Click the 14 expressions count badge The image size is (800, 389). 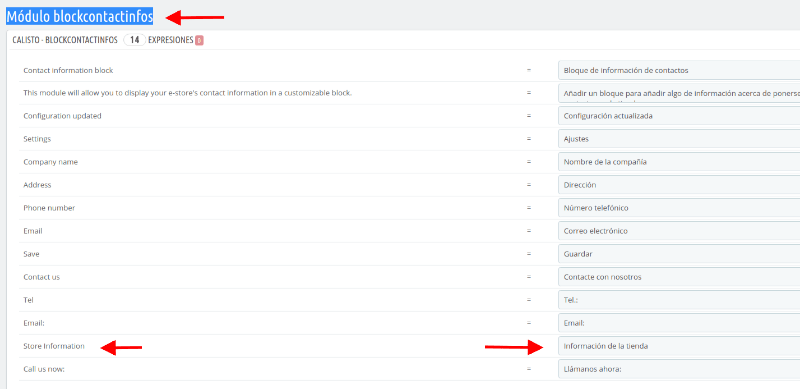pyautogui.click(x=135, y=40)
